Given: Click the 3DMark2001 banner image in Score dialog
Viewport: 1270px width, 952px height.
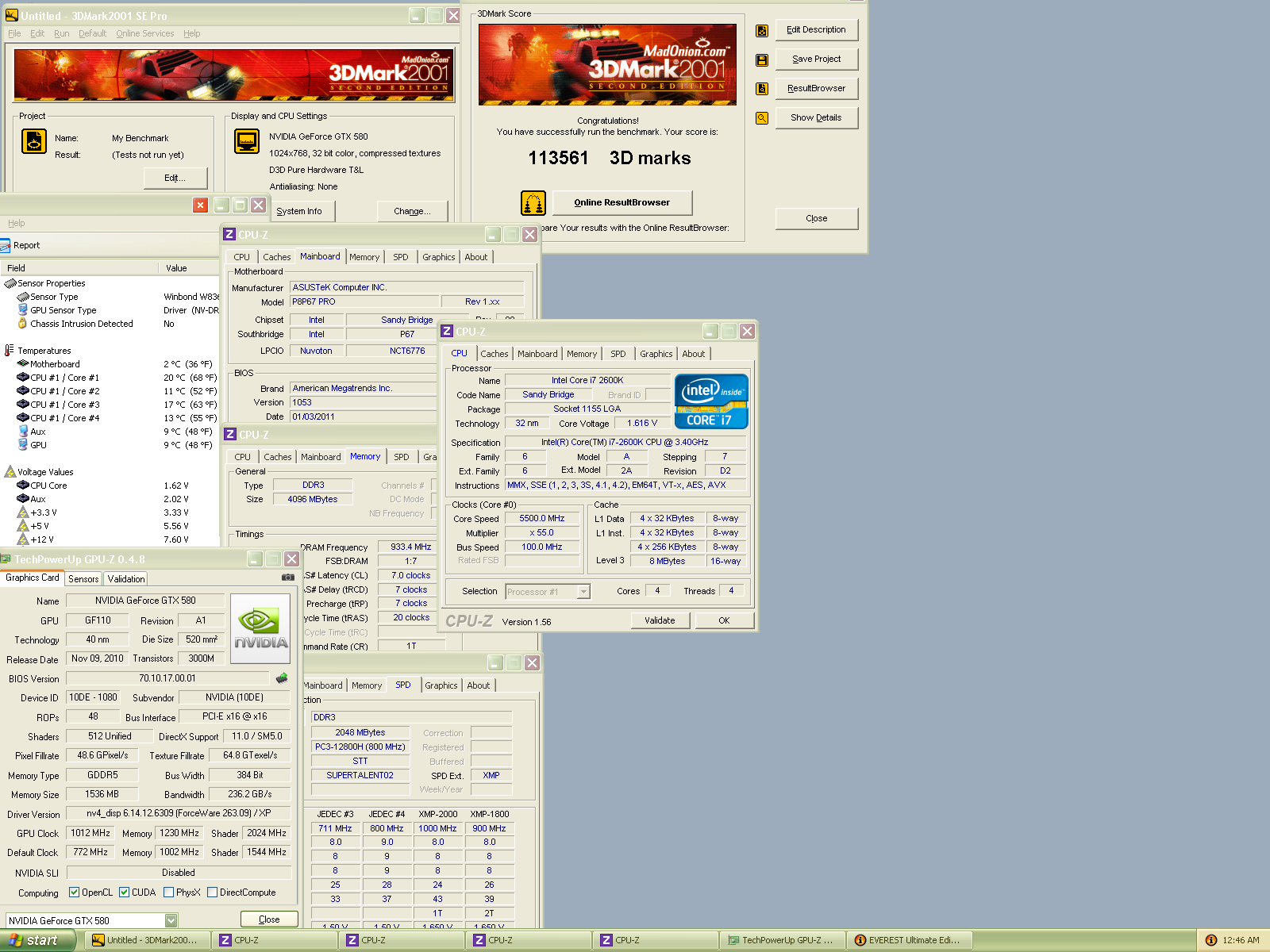Looking at the screenshot, I should point(607,64).
